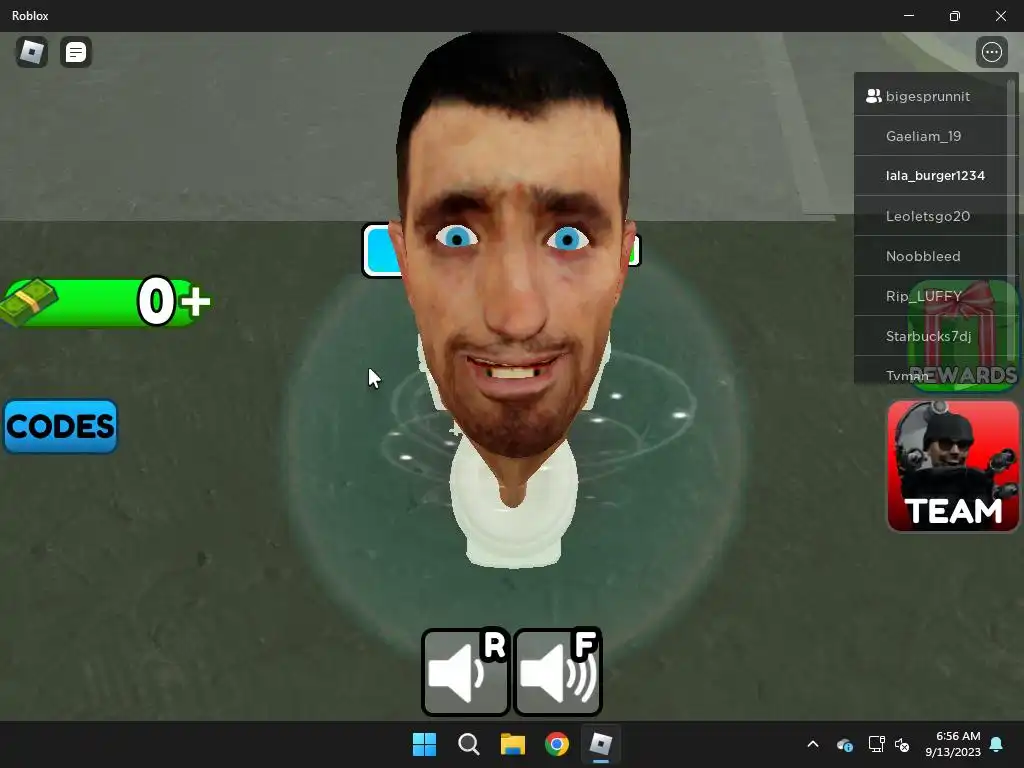Image resolution: width=1024 pixels, height=768 pixels.
Task: Click the R key quiet sound button
Action: [466, 672]
